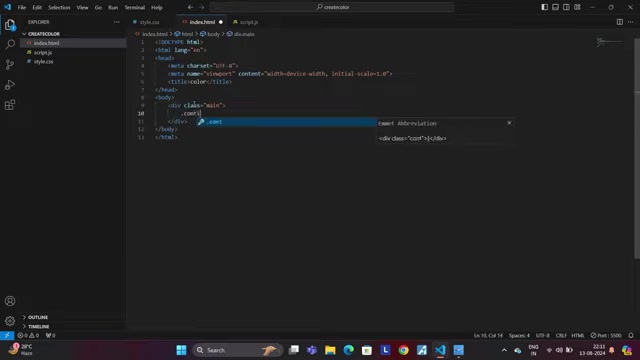640x360 pixels.
Task: Toggle the bottom panel layout button
Action: tap(556, 7)
